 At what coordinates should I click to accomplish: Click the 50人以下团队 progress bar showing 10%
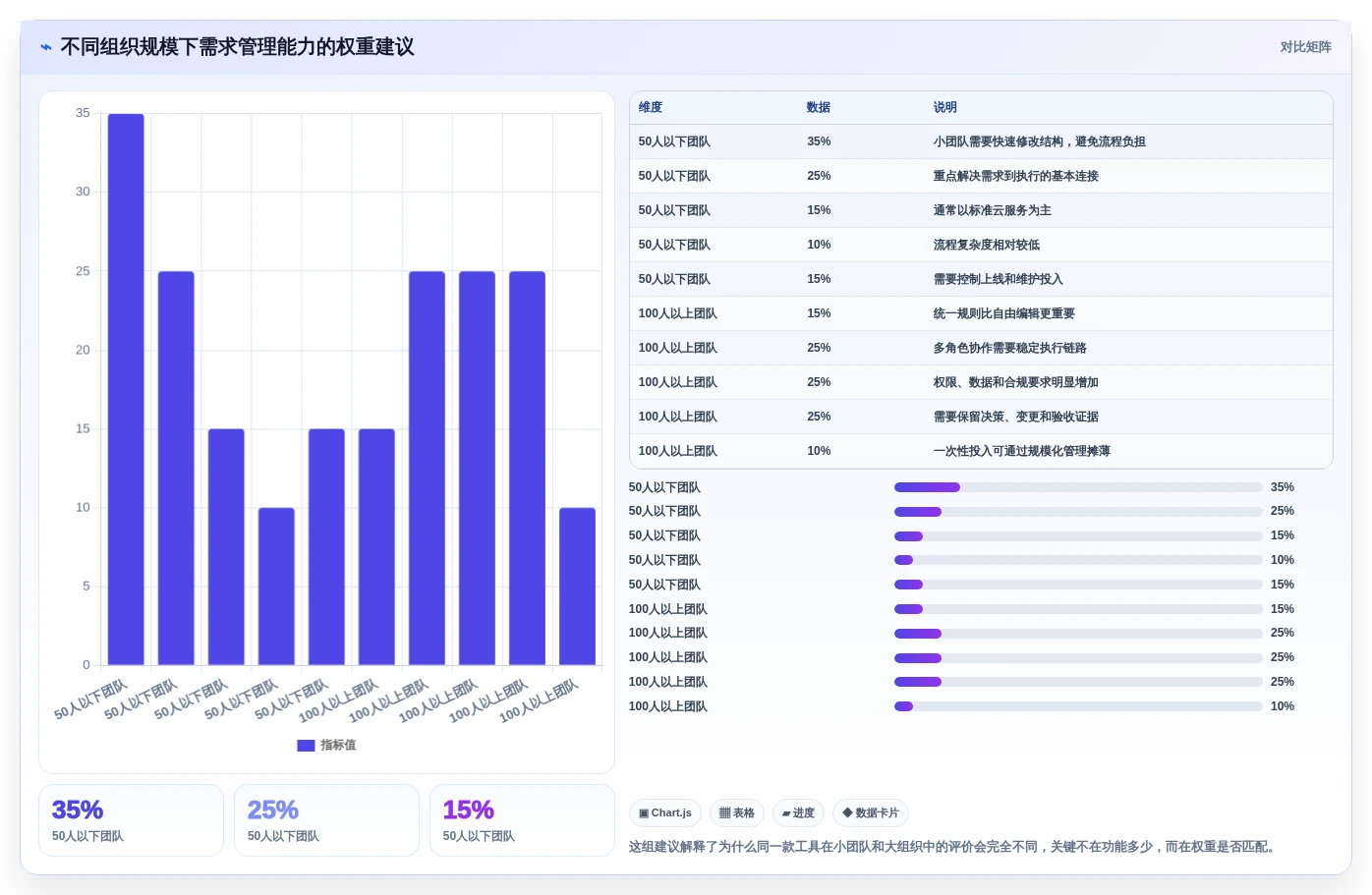pyautogui.click(x=1078, y=560)
